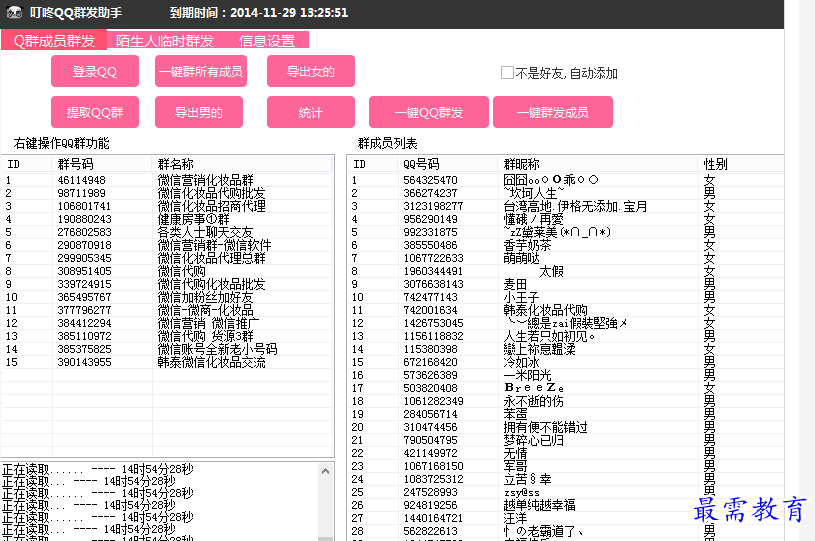Select member QQ number 366274237
Viewport: 815px width, 541px height.
[430, 193]
